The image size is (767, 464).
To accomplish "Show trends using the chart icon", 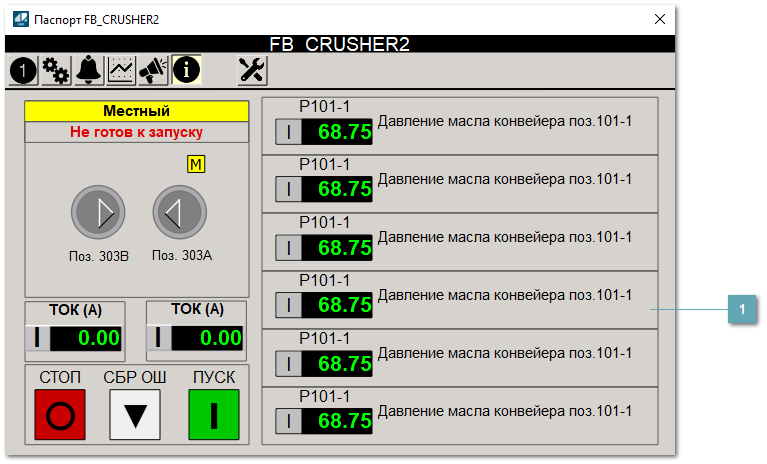I will [121, 70].
